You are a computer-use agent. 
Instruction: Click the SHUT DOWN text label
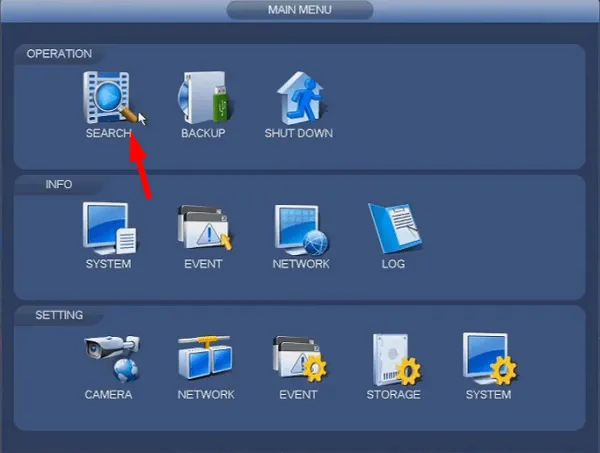click(299, 134)
